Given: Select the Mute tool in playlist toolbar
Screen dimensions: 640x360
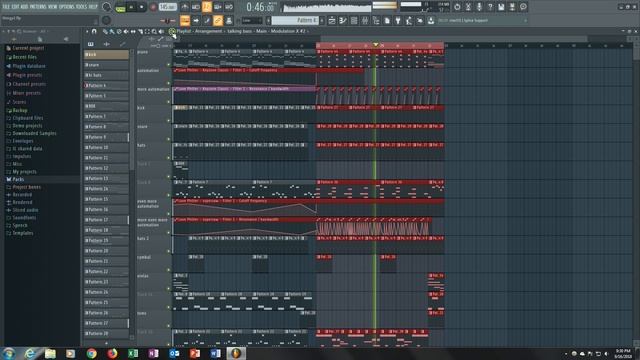Looking at the screenshot, I should (126, 31).
